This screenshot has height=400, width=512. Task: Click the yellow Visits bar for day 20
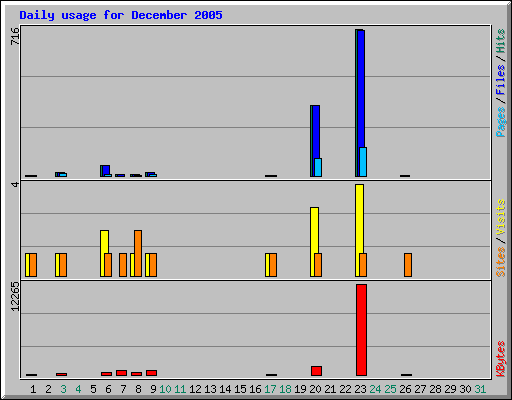[314, 230]
